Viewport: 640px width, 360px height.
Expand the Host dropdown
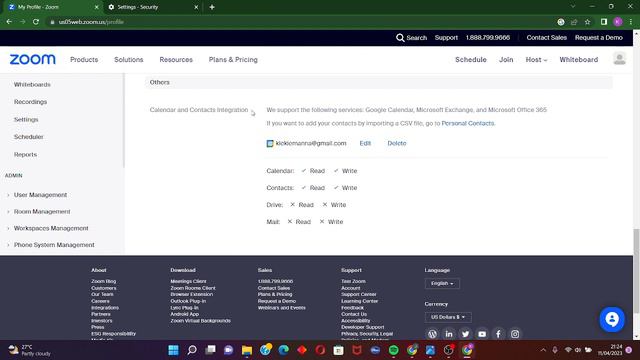pos(536,60)
